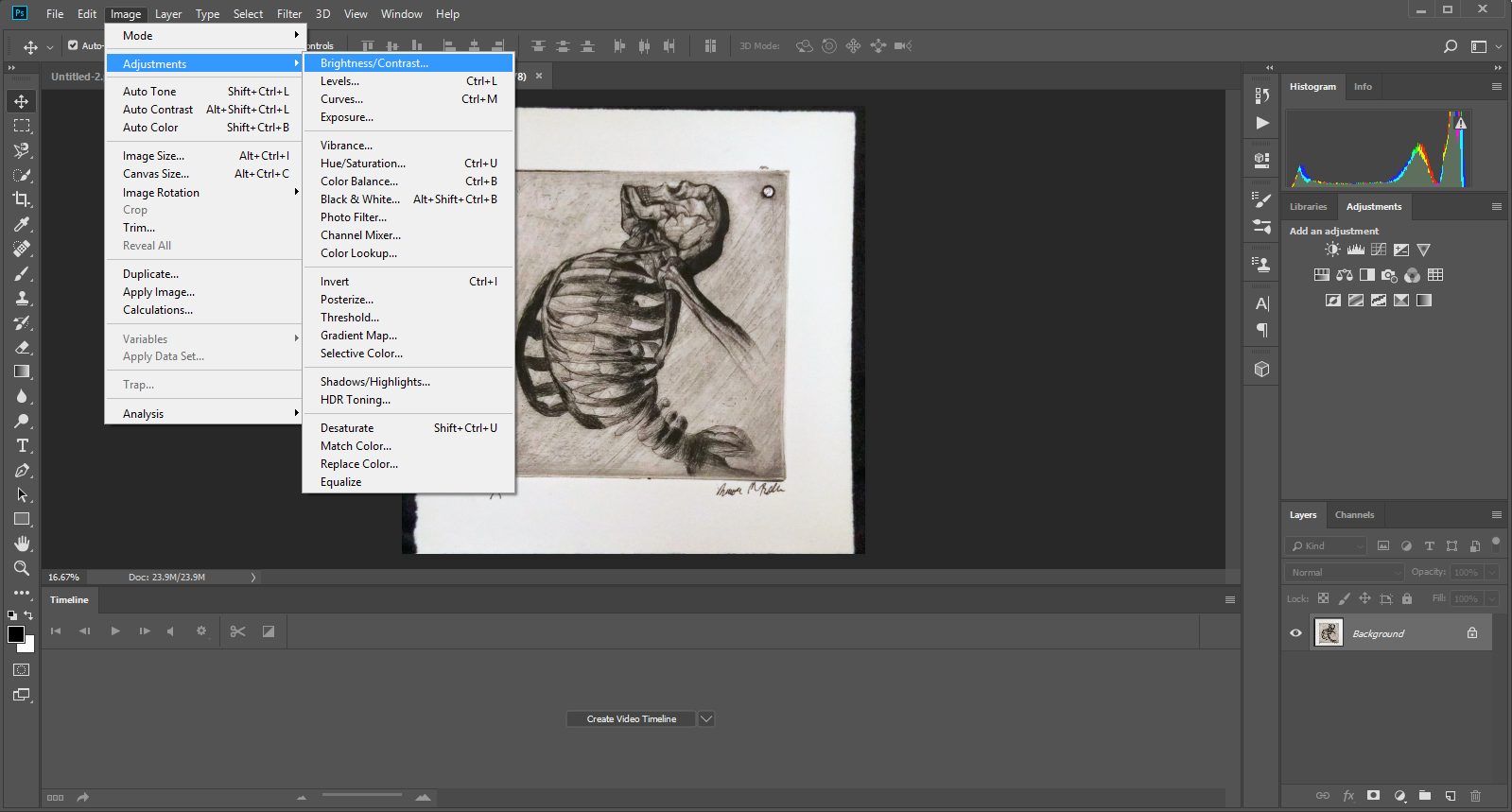Image resolution: width=1512 pixels, height=812 pixels.
Task: Select the Horizontal Type tool
Action: coord(22,445)
